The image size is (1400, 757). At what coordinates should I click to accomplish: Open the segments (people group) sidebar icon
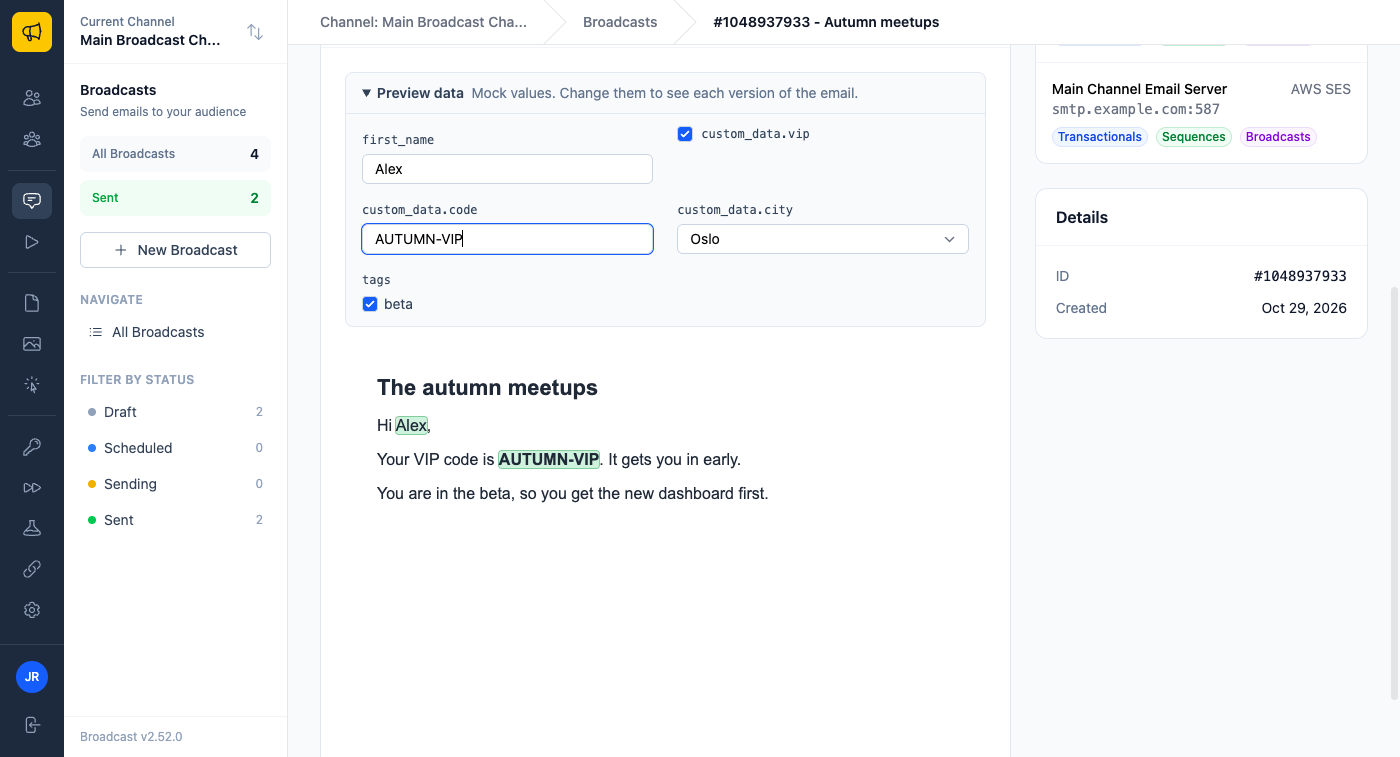click(x=32, y=140)
